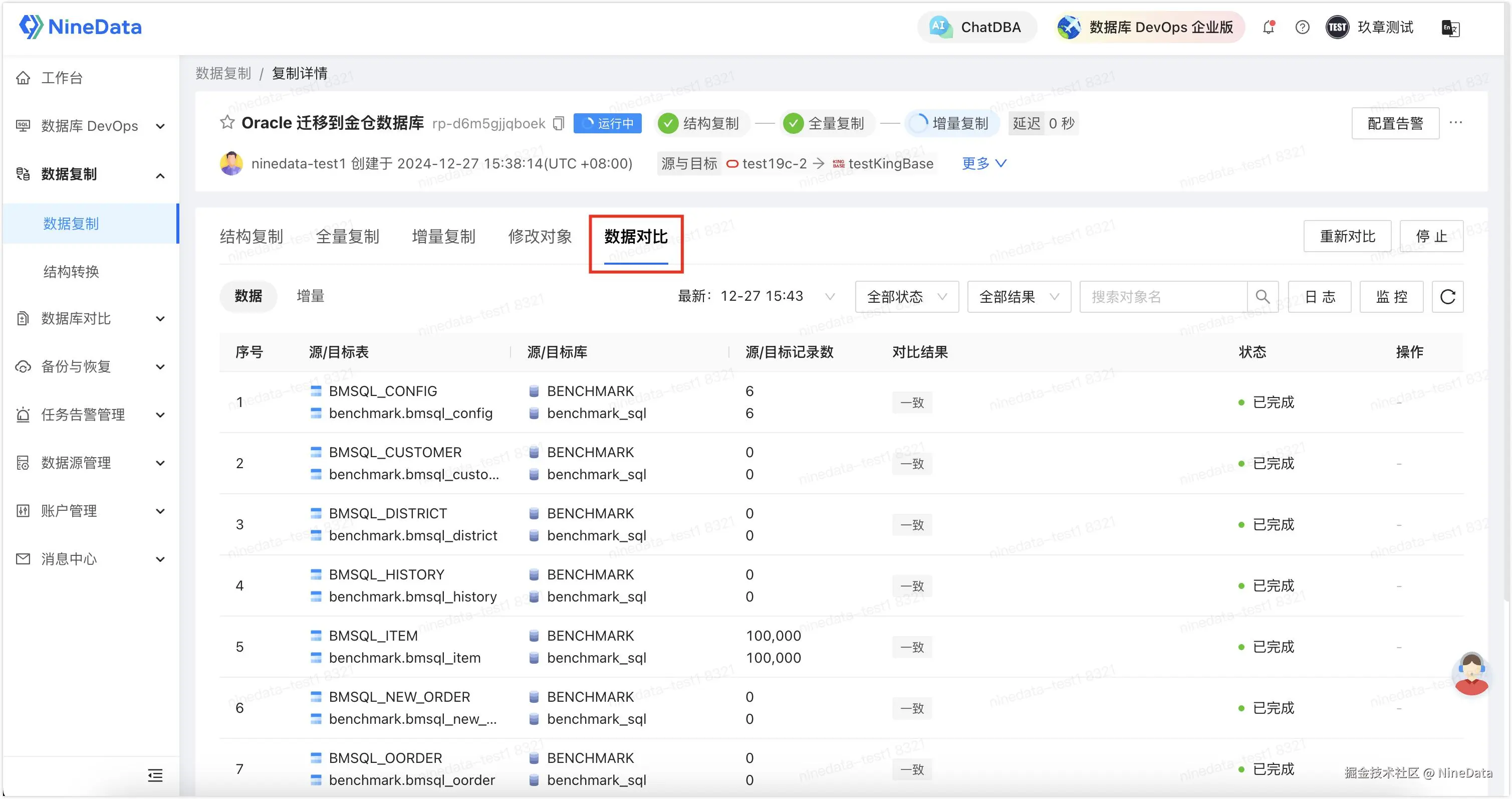Open the notification bell
Screen dimensions: 1512x799
point(1269,27)
